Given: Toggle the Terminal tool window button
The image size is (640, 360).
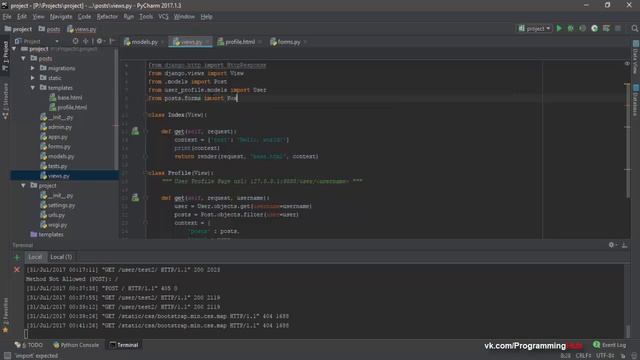Looking at the screenshot, I should click(124, 345).
